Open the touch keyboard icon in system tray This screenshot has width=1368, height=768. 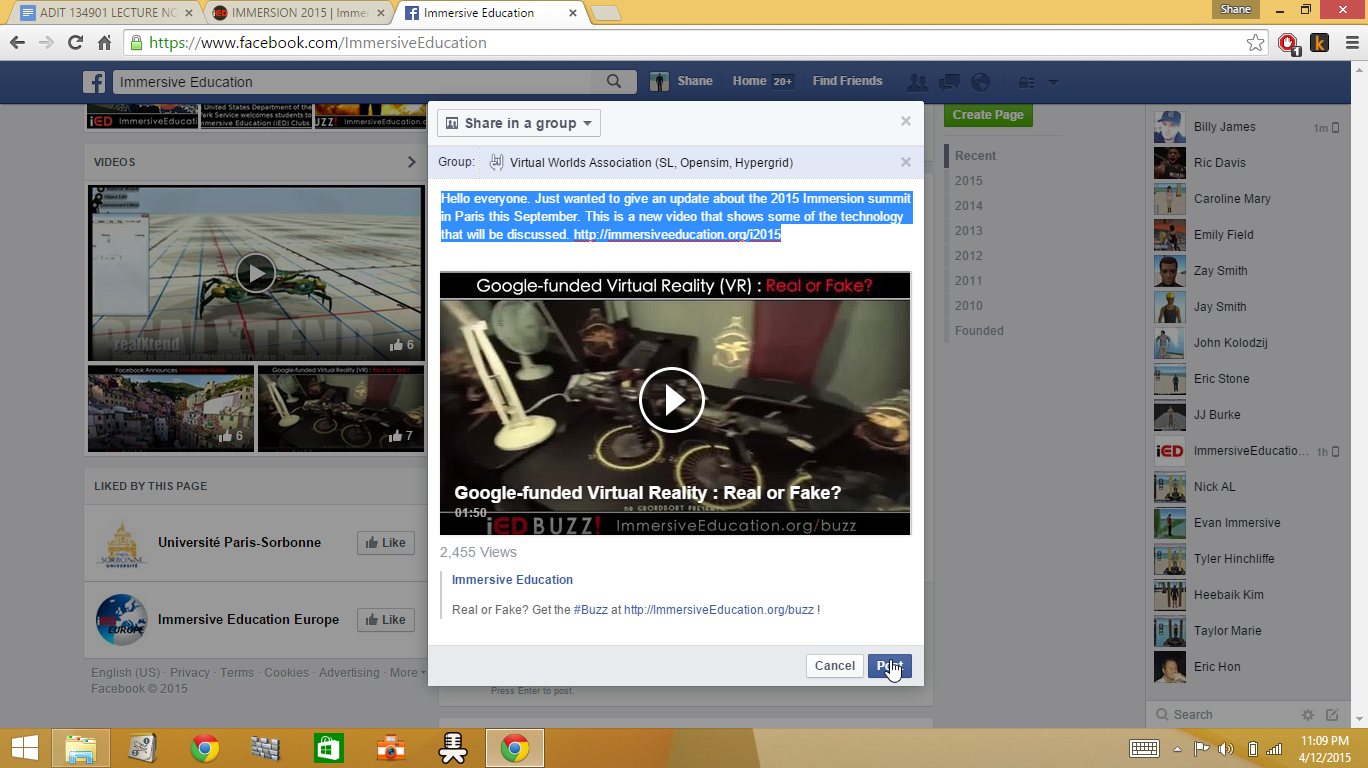pos(1144,748)
